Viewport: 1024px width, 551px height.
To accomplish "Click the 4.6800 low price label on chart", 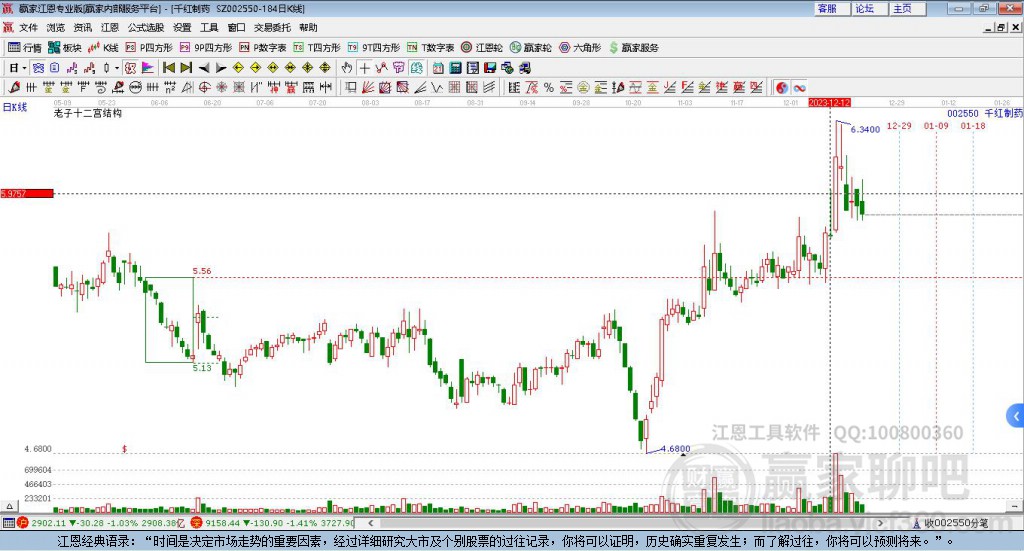I will point(676,449).
